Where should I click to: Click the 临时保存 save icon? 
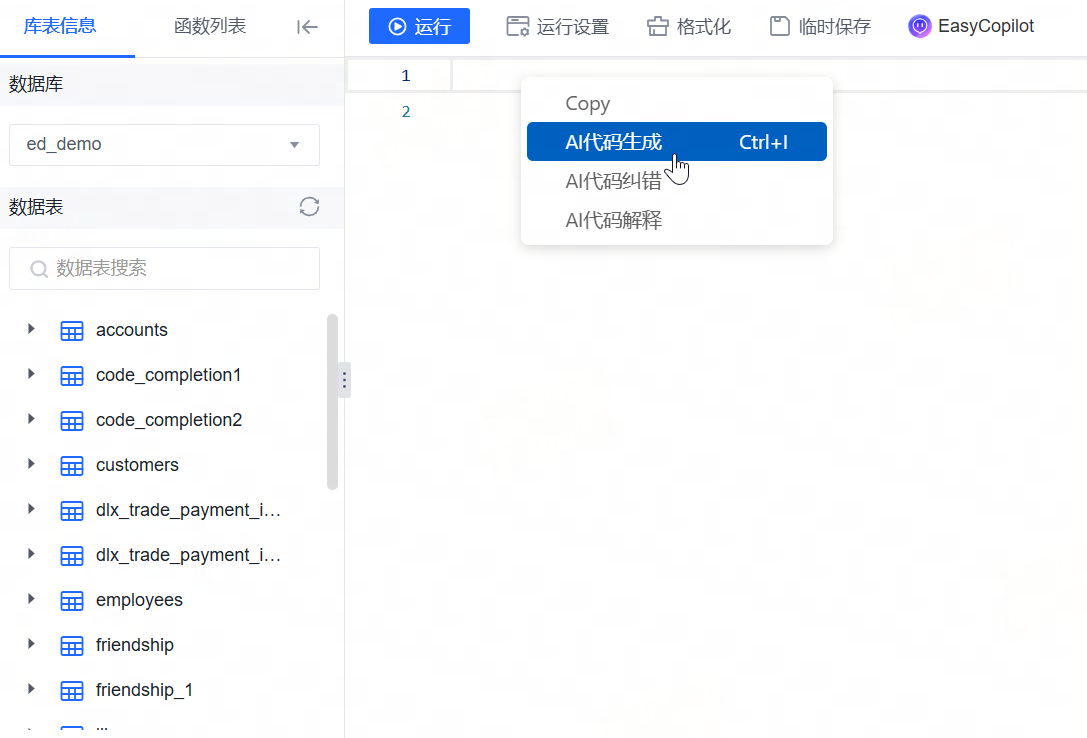tap(780, 26)
